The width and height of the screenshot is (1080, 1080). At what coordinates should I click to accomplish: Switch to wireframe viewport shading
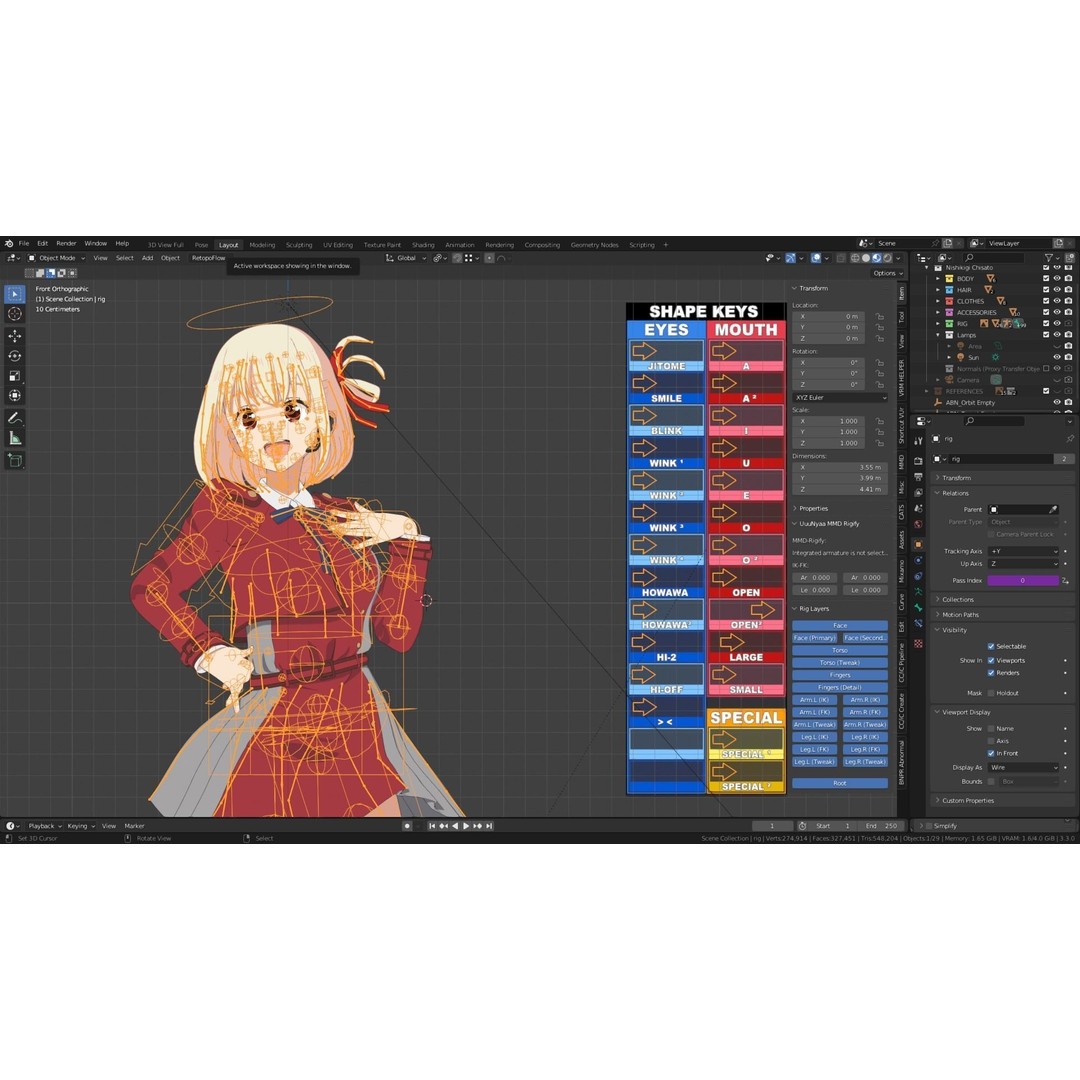tap(855, 258)
